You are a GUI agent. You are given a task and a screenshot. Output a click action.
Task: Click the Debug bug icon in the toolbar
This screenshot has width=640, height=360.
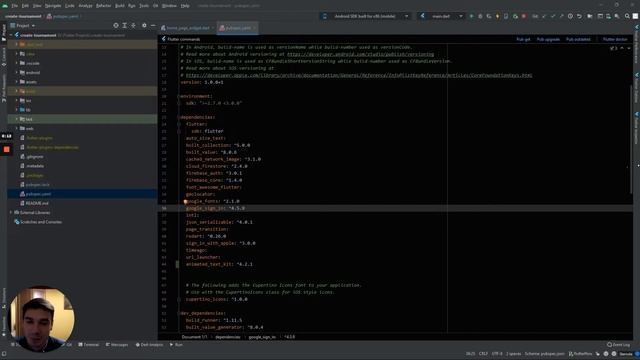point(480,16)
